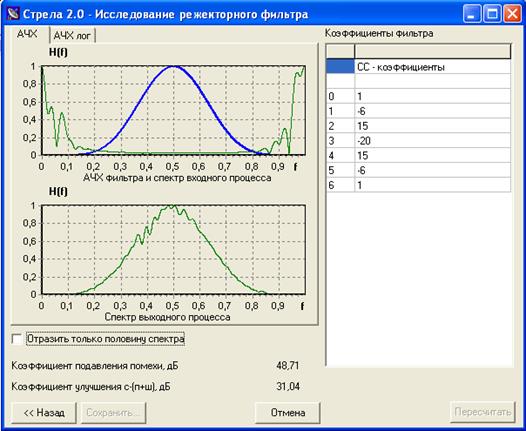526x431 pixels.
Task: Click the blue highlighted row header cell
Action: click(340, 67)
